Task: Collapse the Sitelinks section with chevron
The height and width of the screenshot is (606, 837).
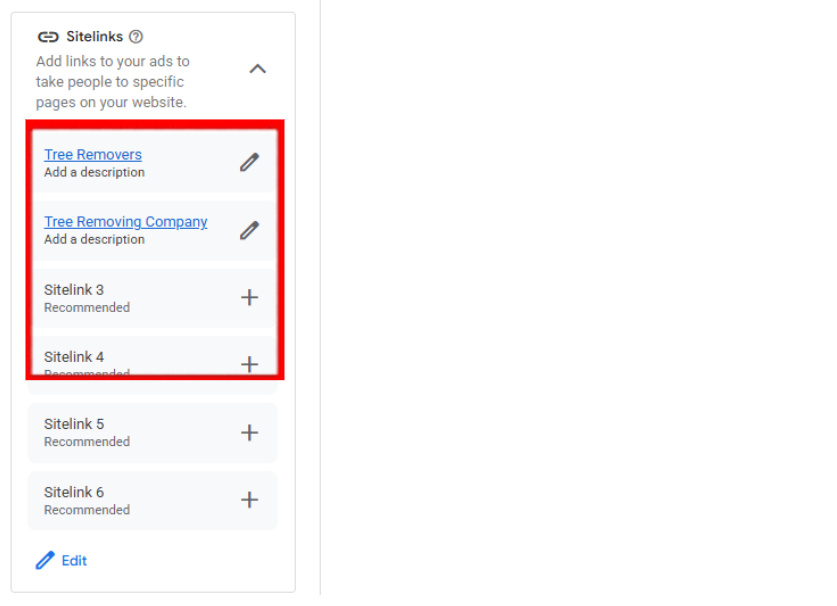Action: click(x=257, y=69)
